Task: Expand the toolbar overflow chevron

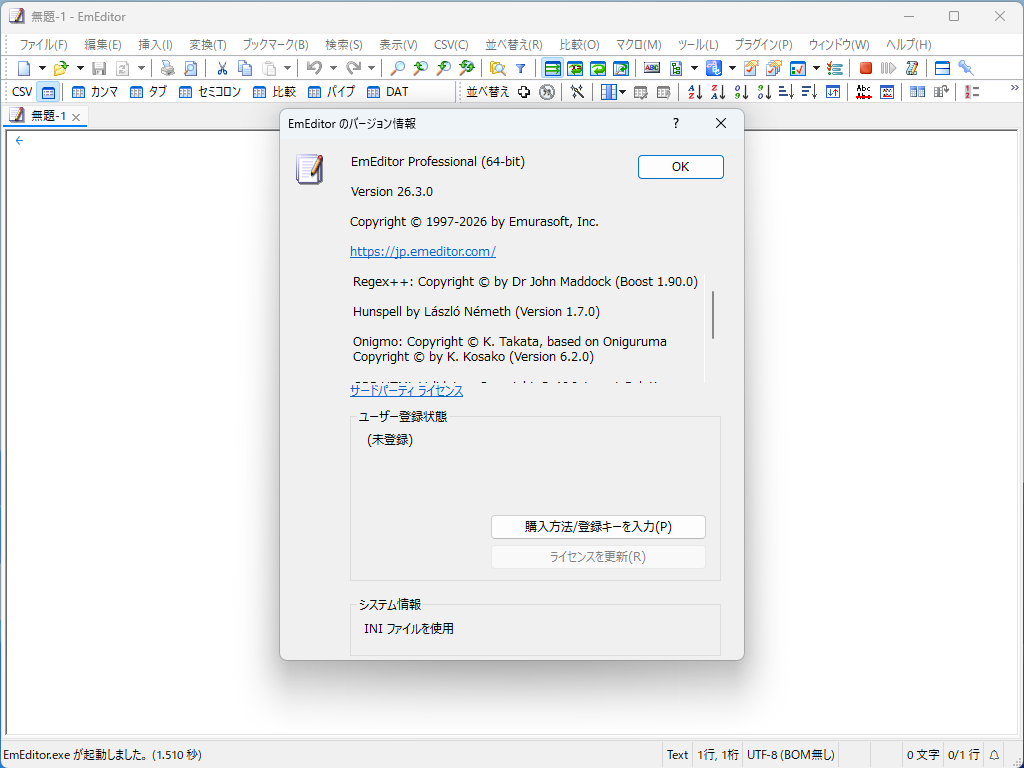Action: (x=1015, y=88)
